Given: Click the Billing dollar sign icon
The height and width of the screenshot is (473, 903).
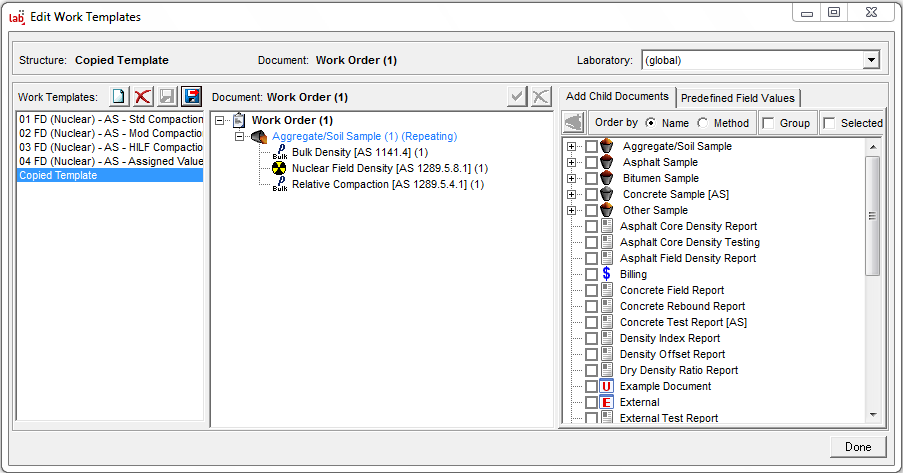Looking at the screenshot, I should point(606,274).
